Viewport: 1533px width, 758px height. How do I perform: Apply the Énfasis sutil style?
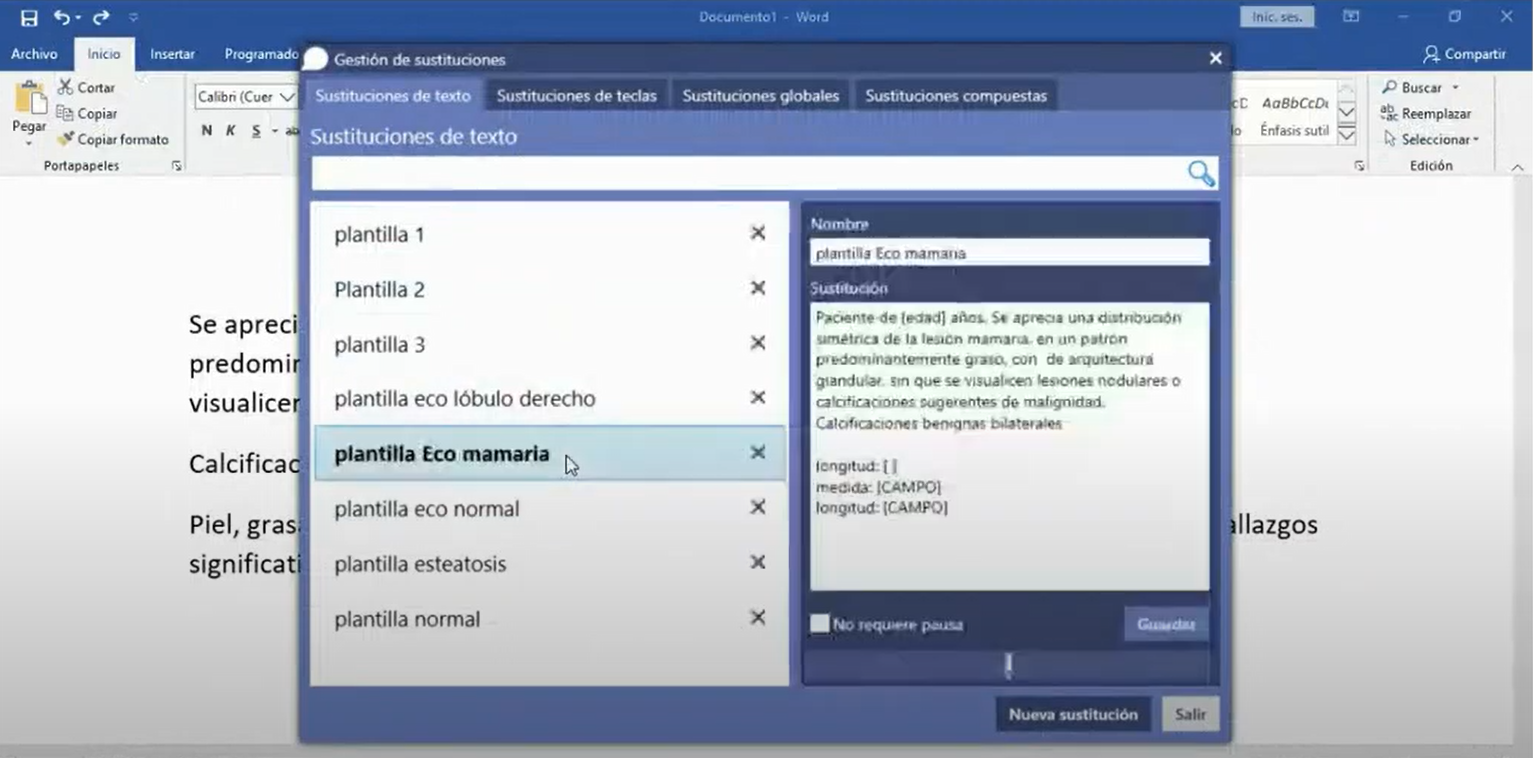(x=1294, y=116)
